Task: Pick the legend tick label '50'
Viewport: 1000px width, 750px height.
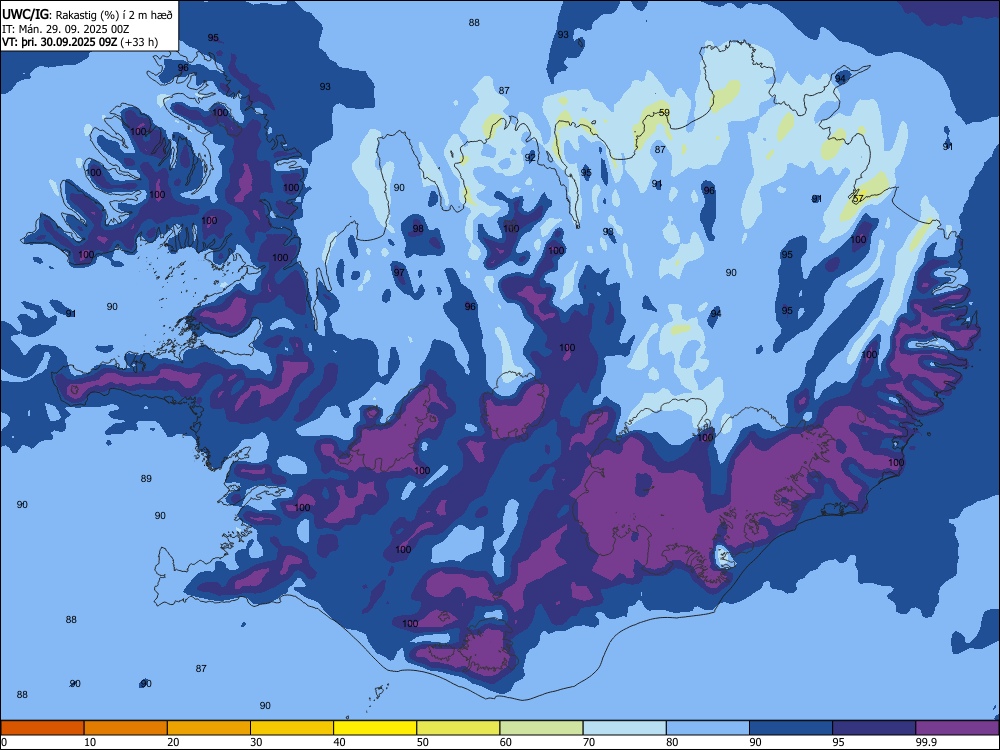Action: pos(422,742)
